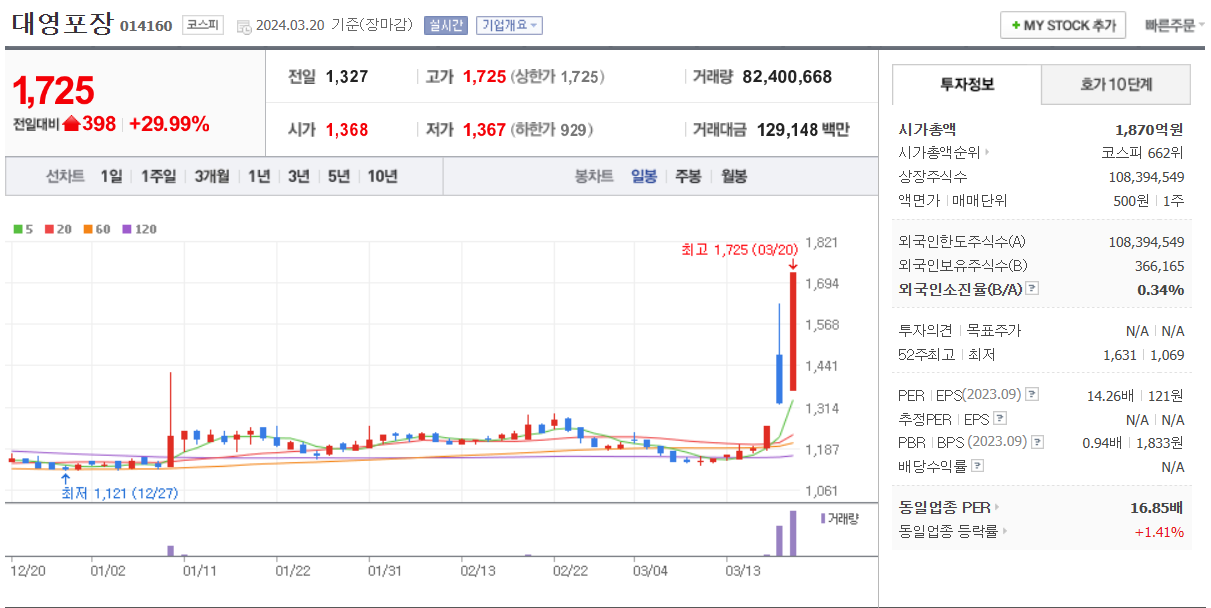Click the 투자의견 label
The image size is (1211, 608).
[926, 330]
